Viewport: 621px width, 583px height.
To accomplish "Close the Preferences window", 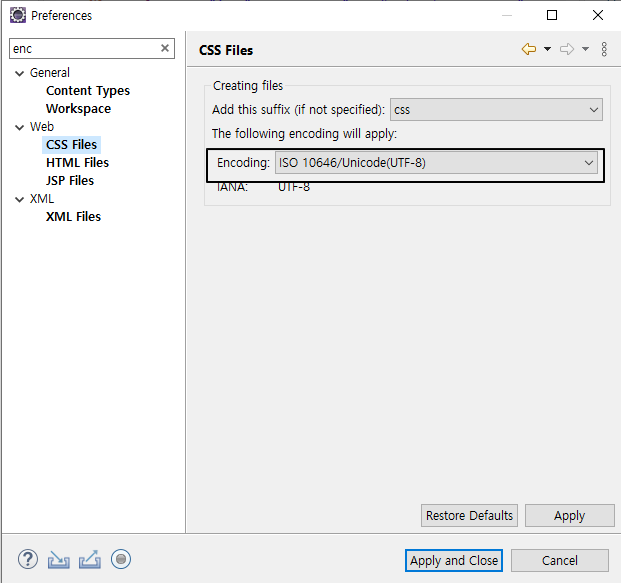I will click(598, 15).
